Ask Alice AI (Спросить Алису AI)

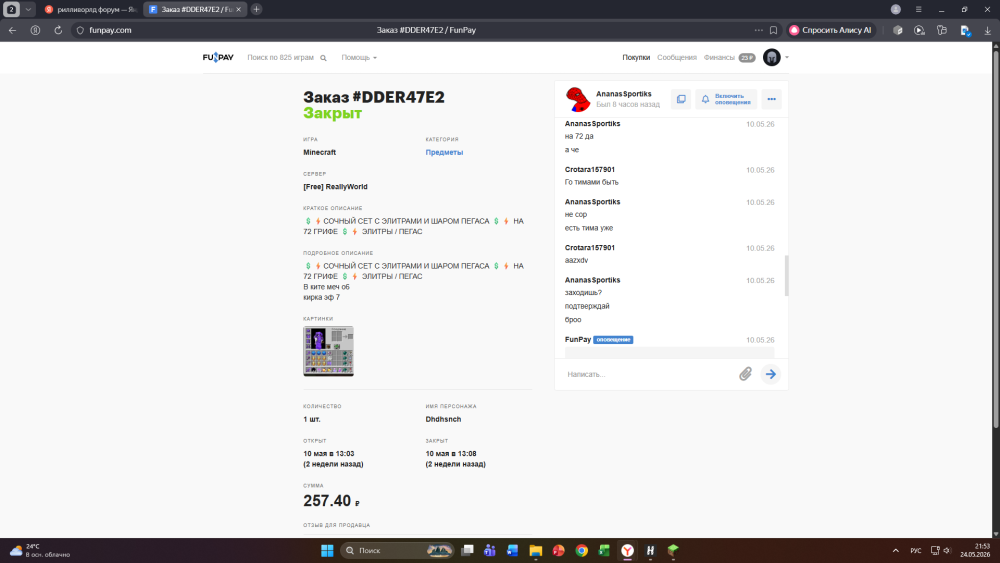click(831, 30)
